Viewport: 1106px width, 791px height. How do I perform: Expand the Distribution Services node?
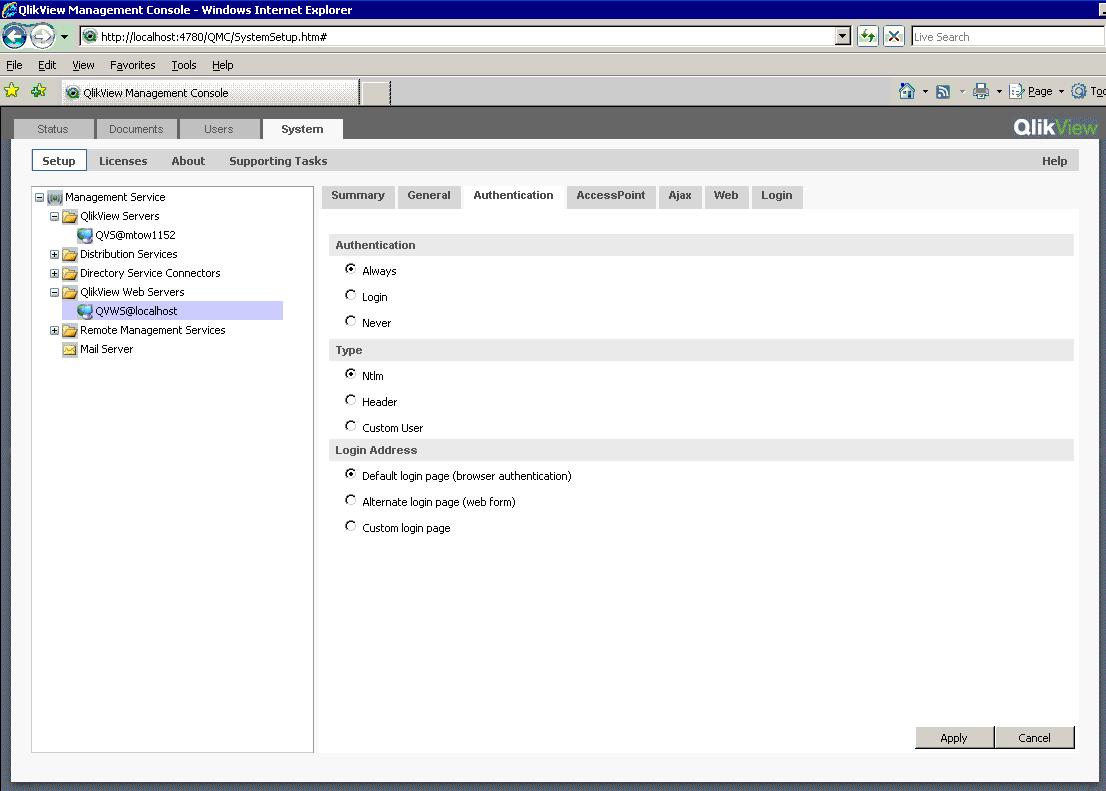54,255
